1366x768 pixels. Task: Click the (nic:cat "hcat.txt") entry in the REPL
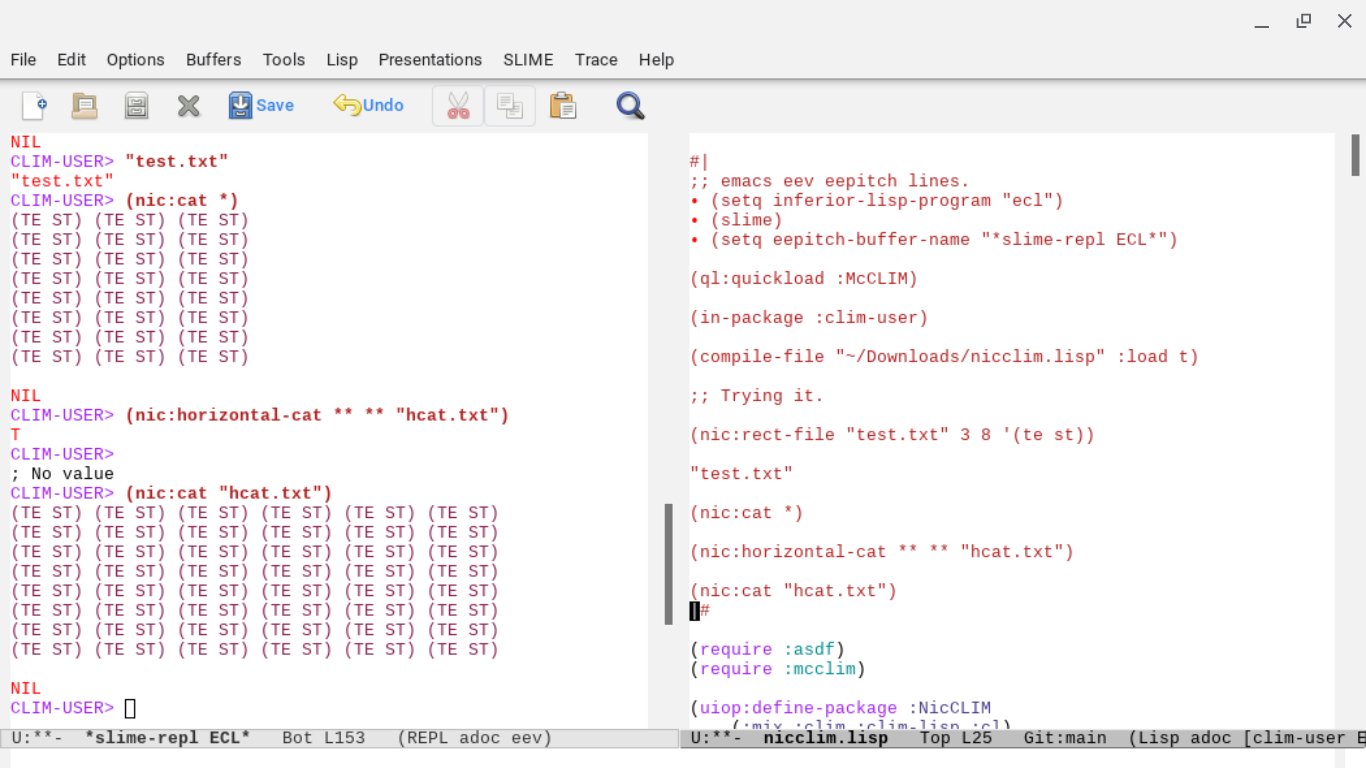pyautogui.click(x=228, y=493)
